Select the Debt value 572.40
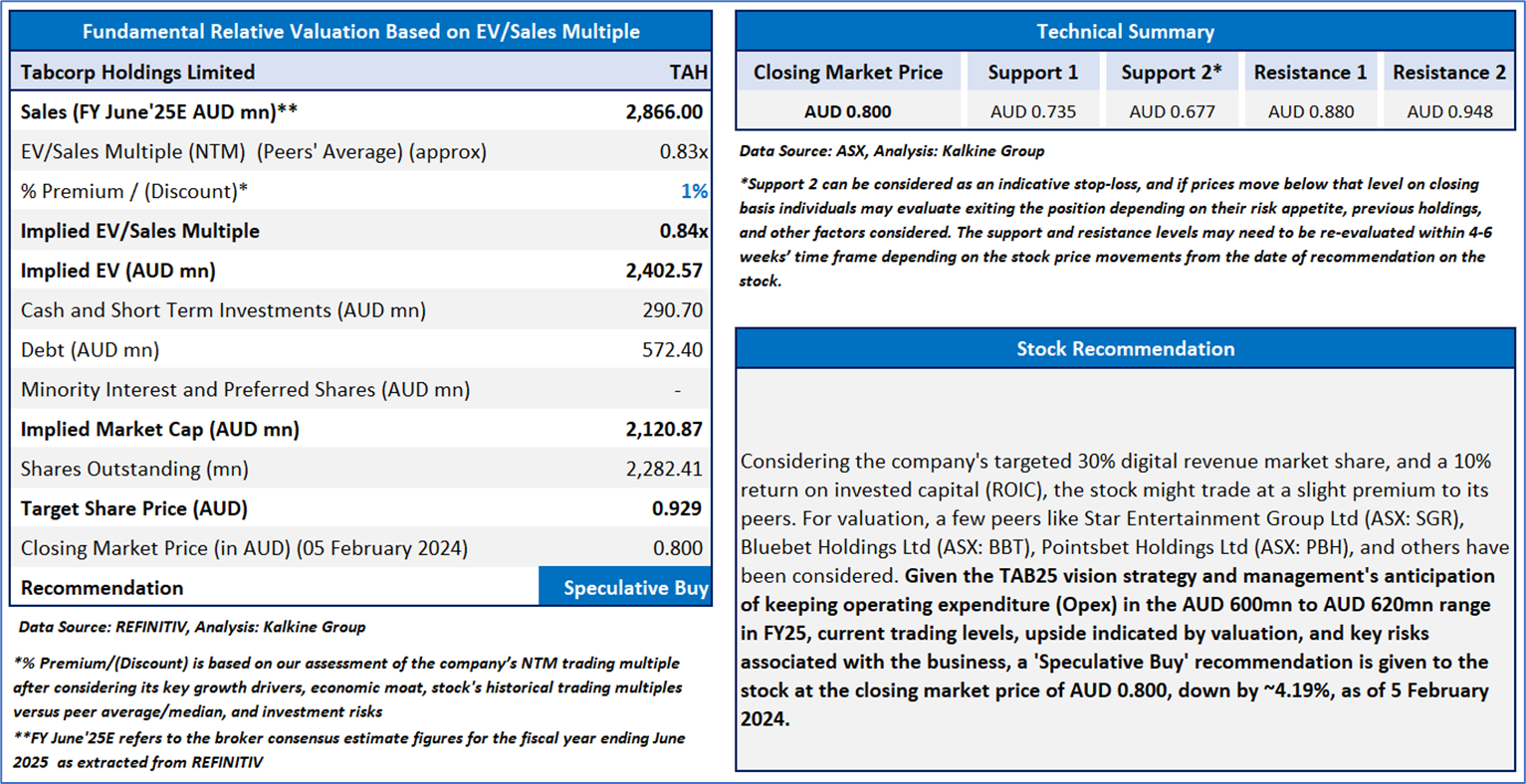1526x784 pixels. (x=672, y=350)
